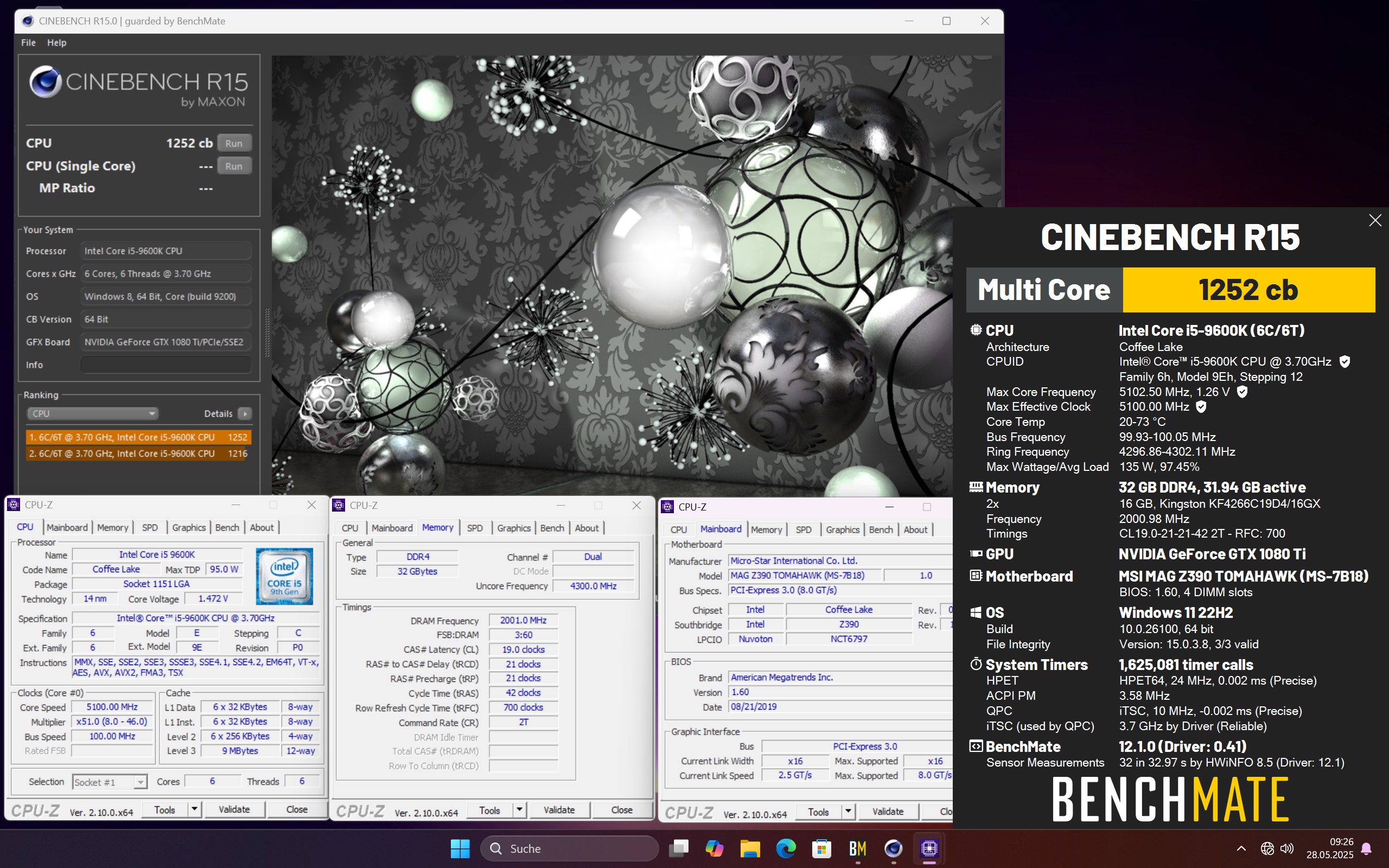Open File Explorer from the taskbar
The height and width of the screenshot is (868, 1389).
[750, 848]
